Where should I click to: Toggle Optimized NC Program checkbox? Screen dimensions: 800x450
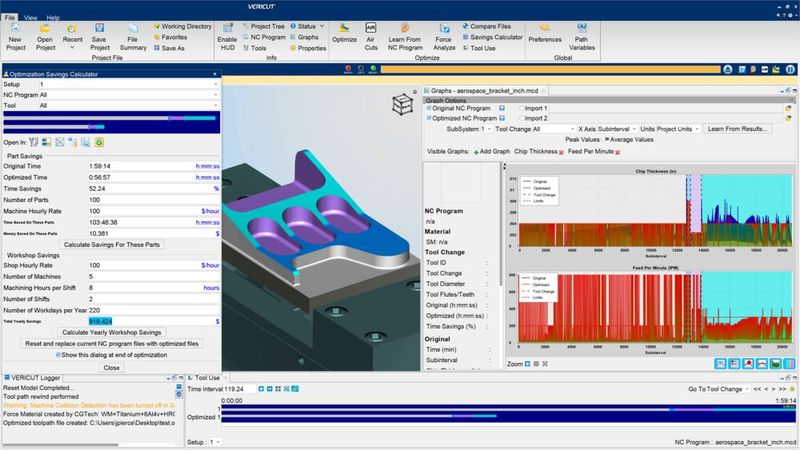[429, 118]
